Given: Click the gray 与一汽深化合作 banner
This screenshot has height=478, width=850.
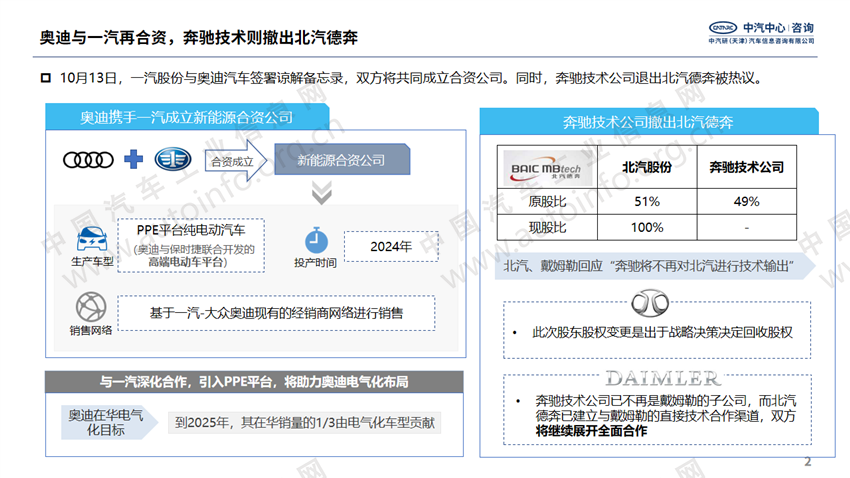Looking at the screenshot, I should pos(254,382).
